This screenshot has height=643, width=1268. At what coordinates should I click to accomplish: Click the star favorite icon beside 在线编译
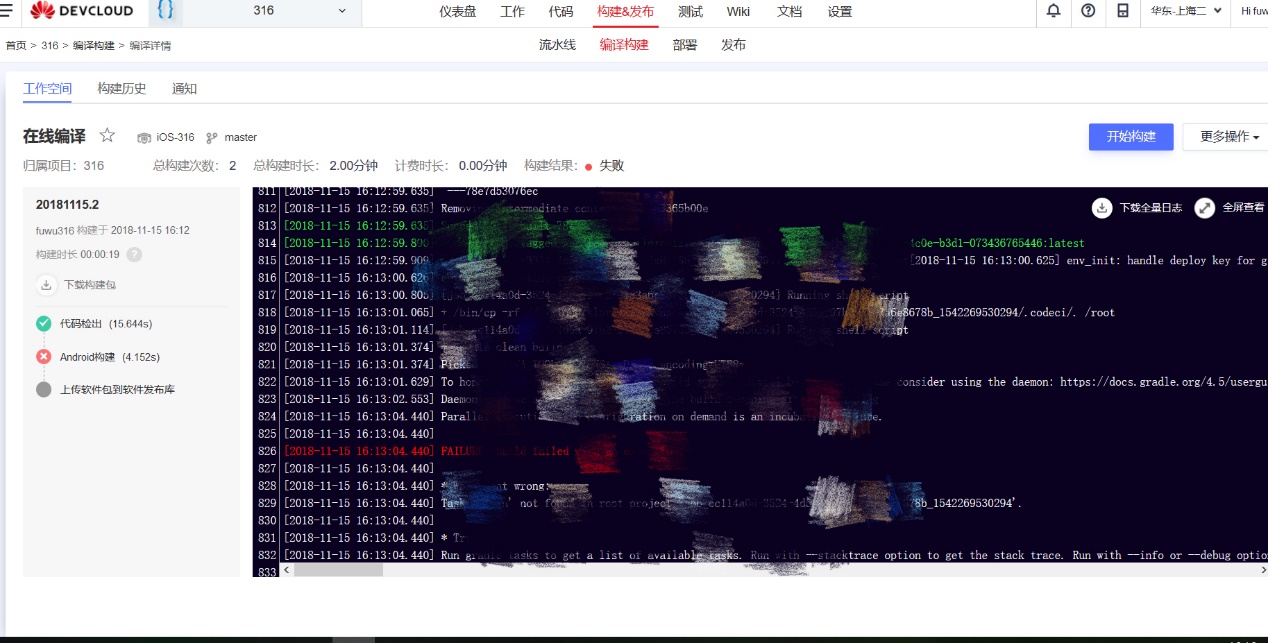107,136
